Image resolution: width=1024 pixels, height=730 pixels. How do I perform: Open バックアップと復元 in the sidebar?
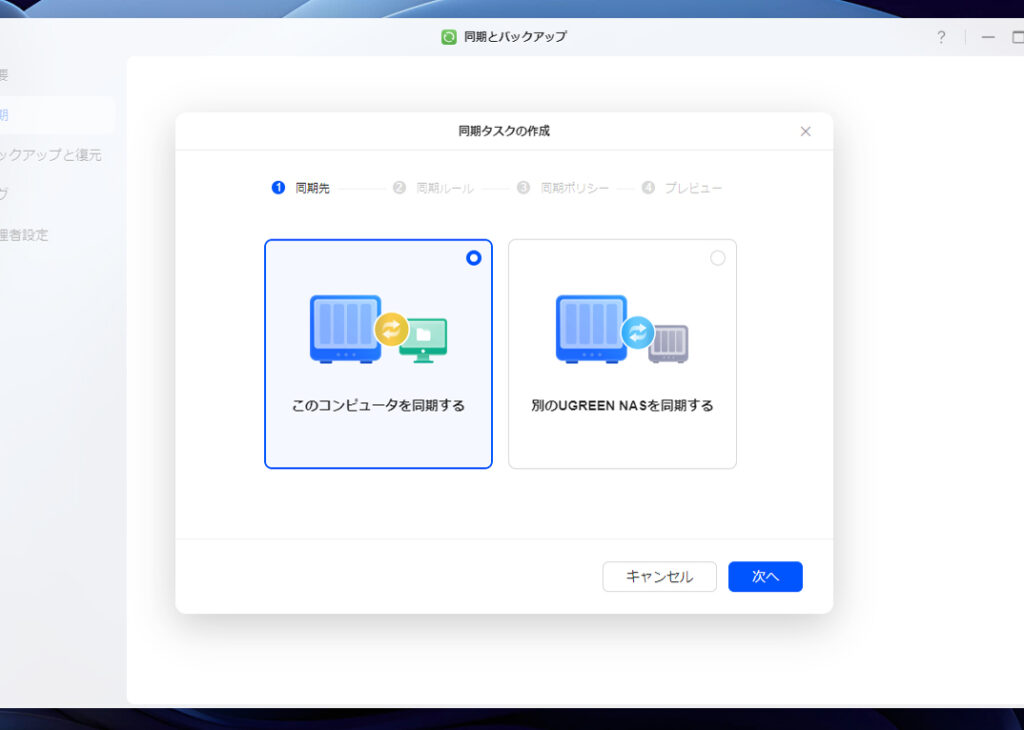click(x=51, y=155)
